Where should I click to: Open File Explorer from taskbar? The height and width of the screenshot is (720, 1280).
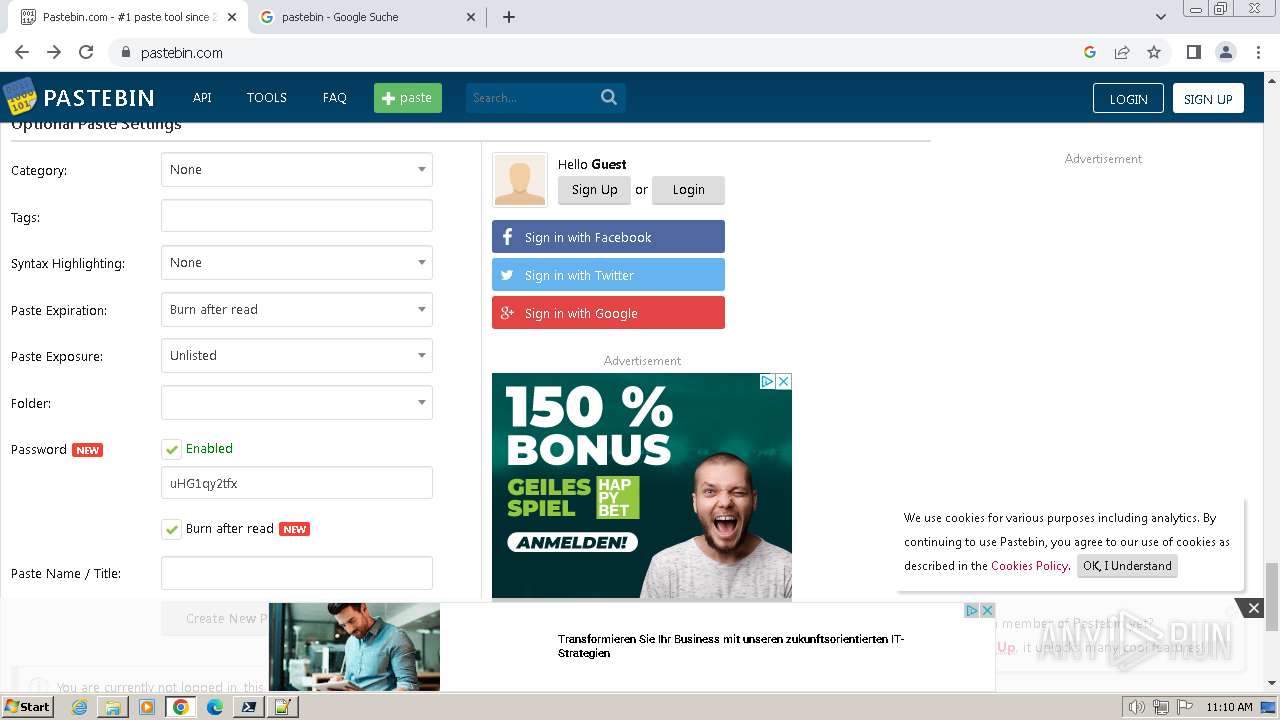point(113,707)
